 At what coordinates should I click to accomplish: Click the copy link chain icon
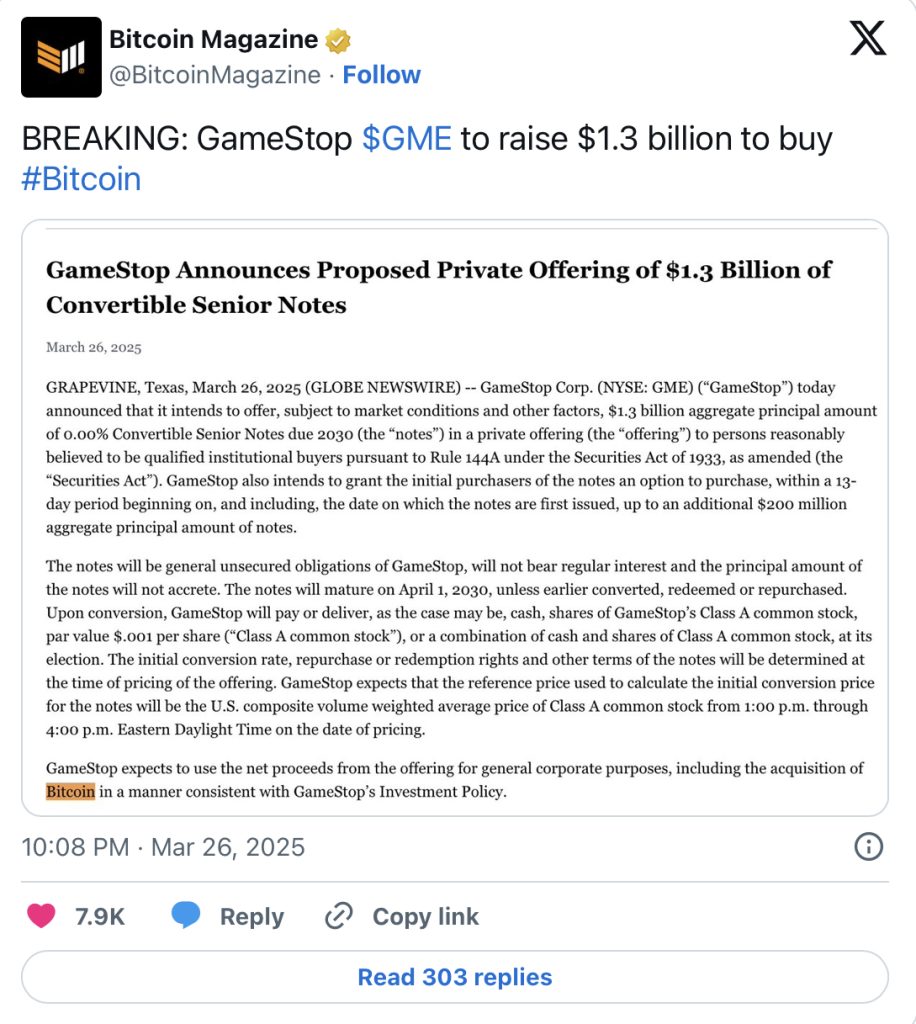(339, 916)
